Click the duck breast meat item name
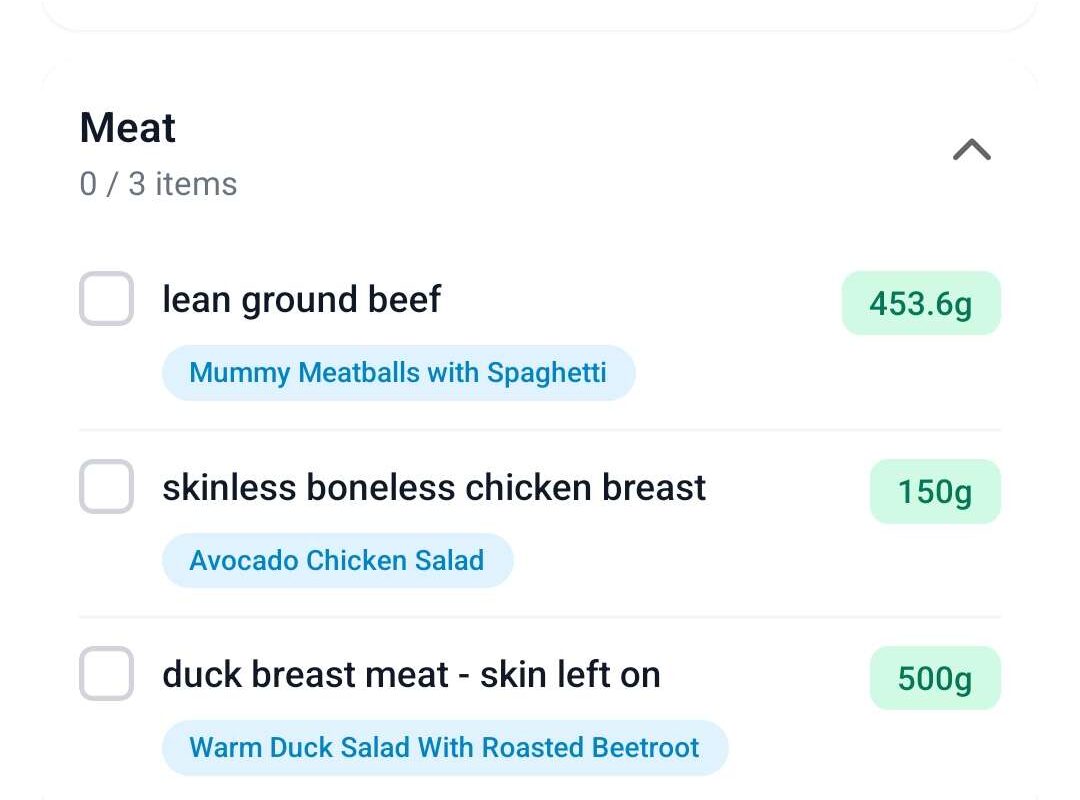1080x800 pixels. point(411,674)
